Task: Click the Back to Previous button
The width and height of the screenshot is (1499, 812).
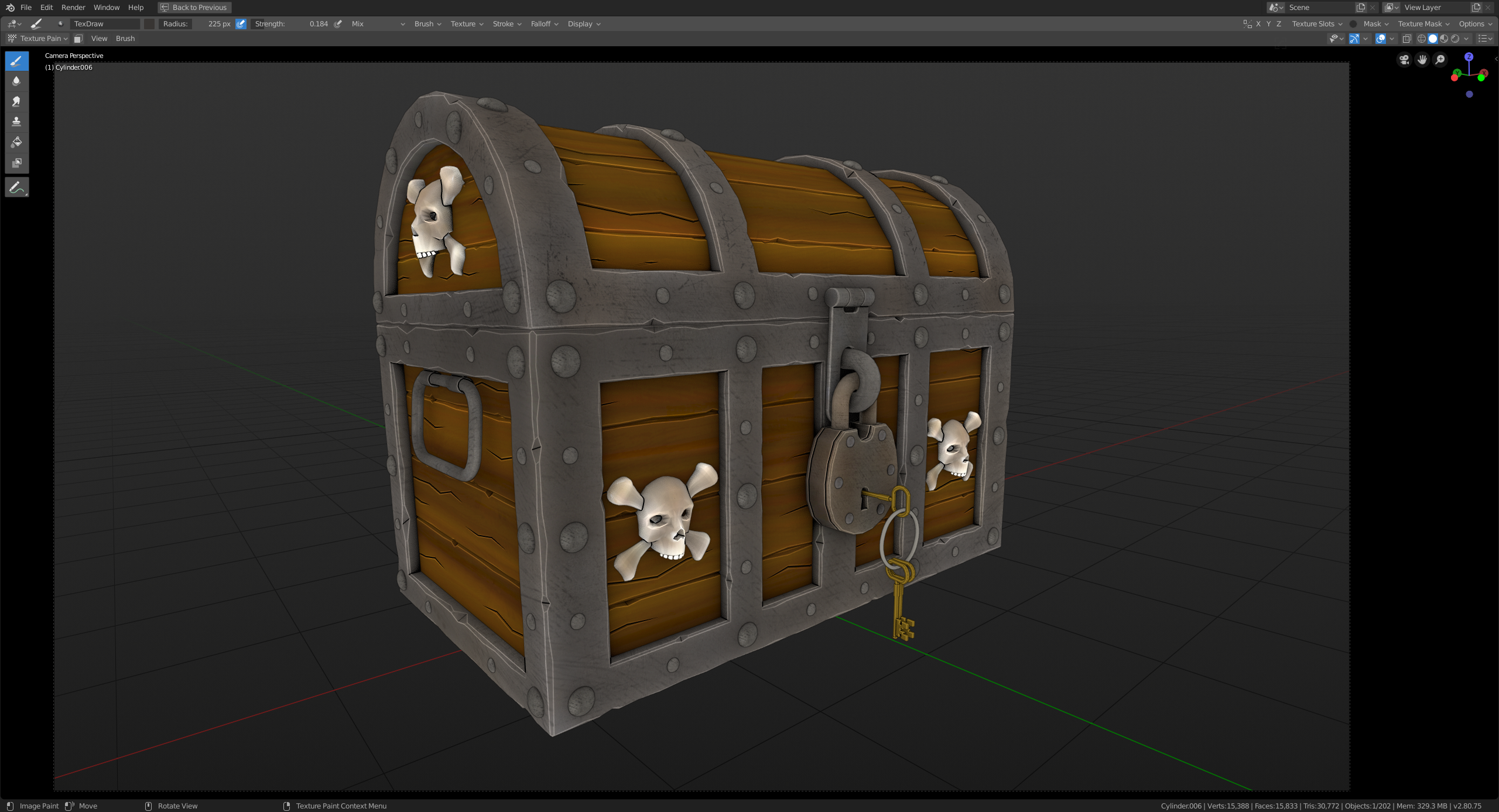Action: coord(194,8)
